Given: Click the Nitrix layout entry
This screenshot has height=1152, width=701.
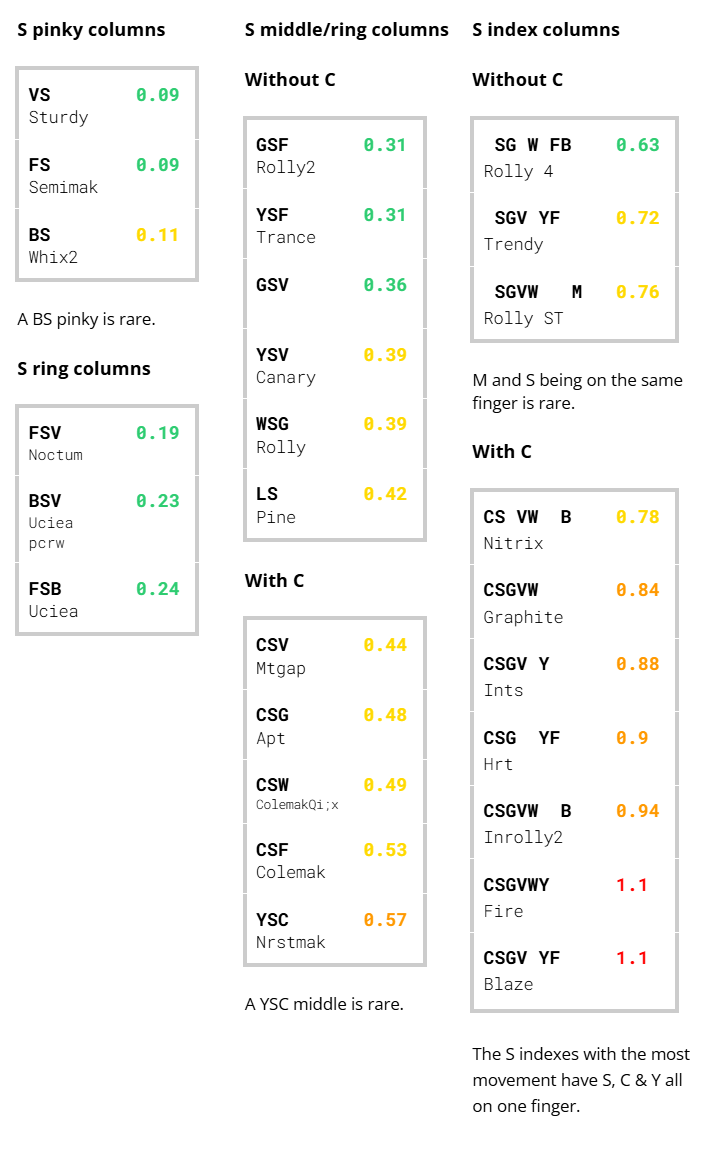Looking at the screenshot, I should click(513, 543).
